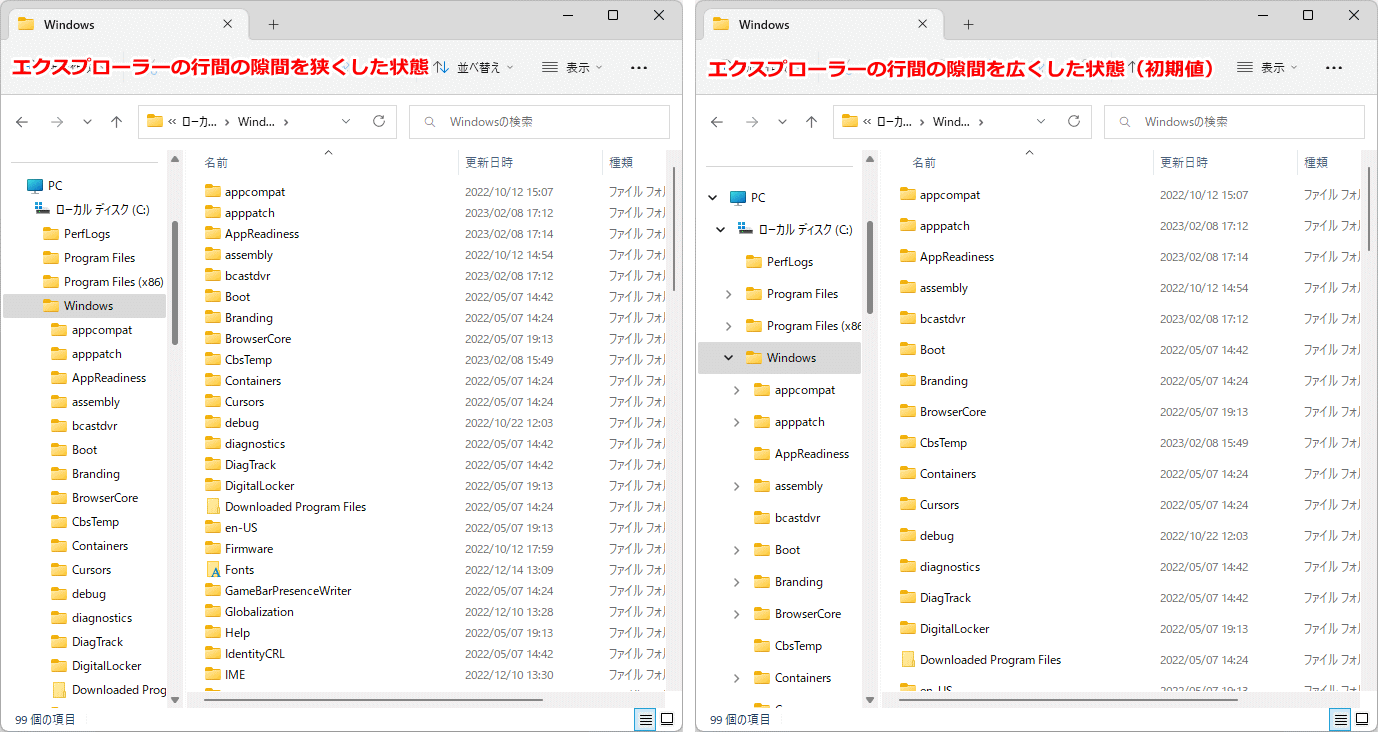The height and width of the screenshot is (732, 1378).
Task: Expand address bar history in left window
Action: coord(346,121)
